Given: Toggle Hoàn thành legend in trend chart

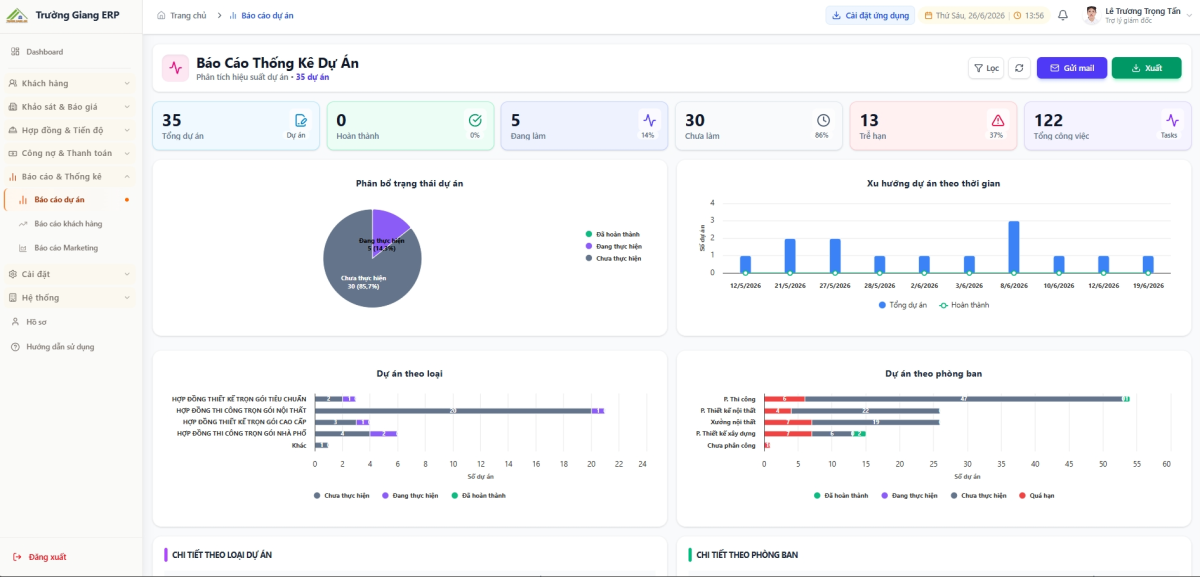Looking at the screenshot, I should pyautogui.click(x=965, y=305).
